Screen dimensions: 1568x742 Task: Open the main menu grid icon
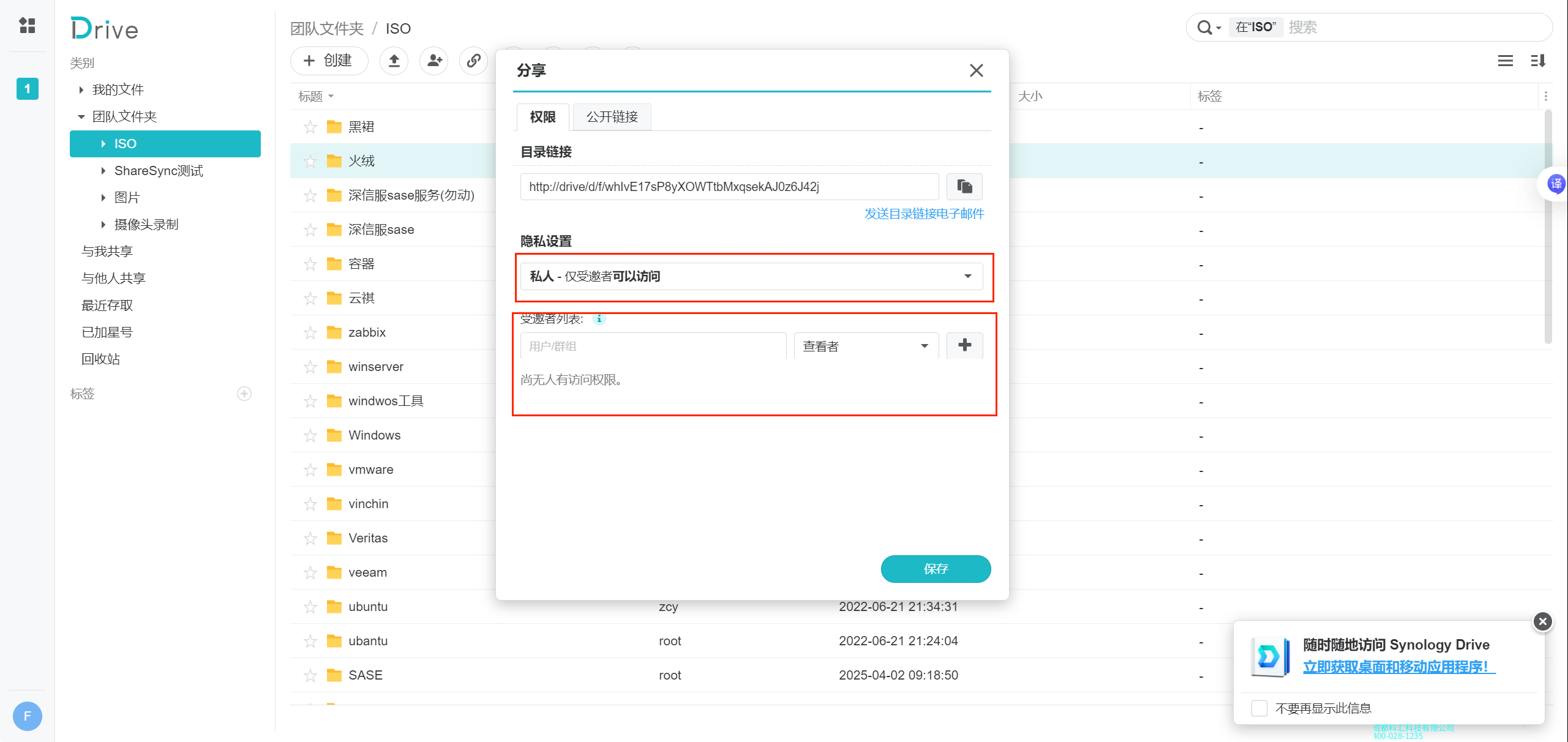click(27, 25)
